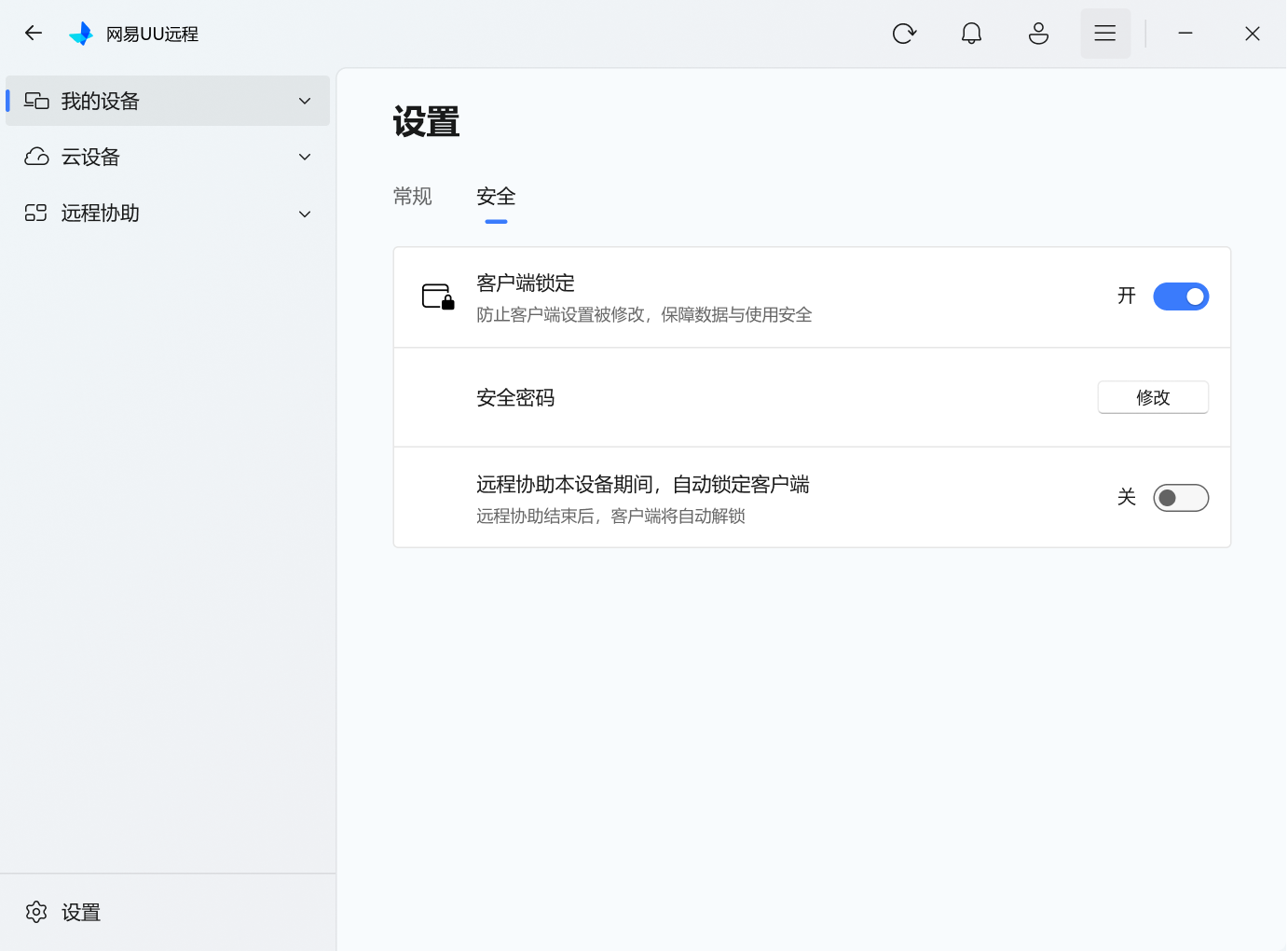Viewport: 1288px width, 951px height.
Task: Expand the 我的设备 chevron
Action: (305, 101)
